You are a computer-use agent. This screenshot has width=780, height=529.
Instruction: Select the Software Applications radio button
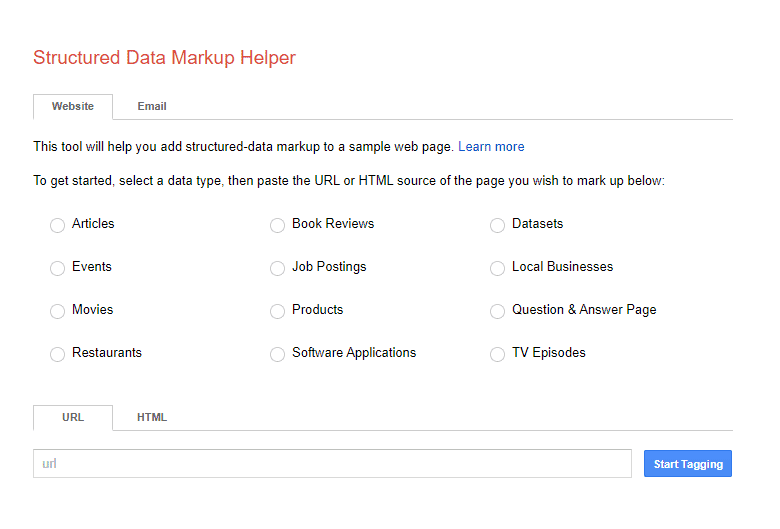277,354
